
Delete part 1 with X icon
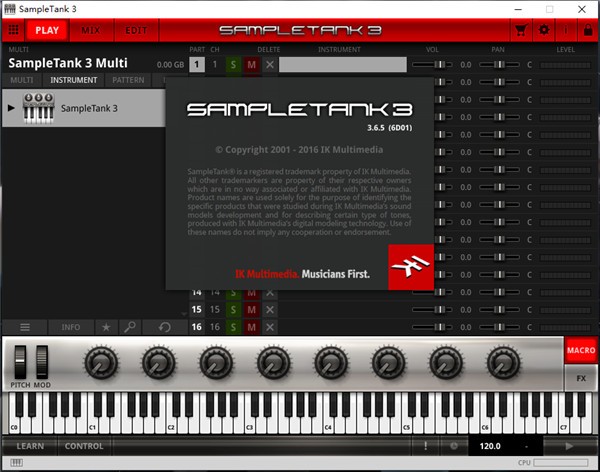coord(270,64)
